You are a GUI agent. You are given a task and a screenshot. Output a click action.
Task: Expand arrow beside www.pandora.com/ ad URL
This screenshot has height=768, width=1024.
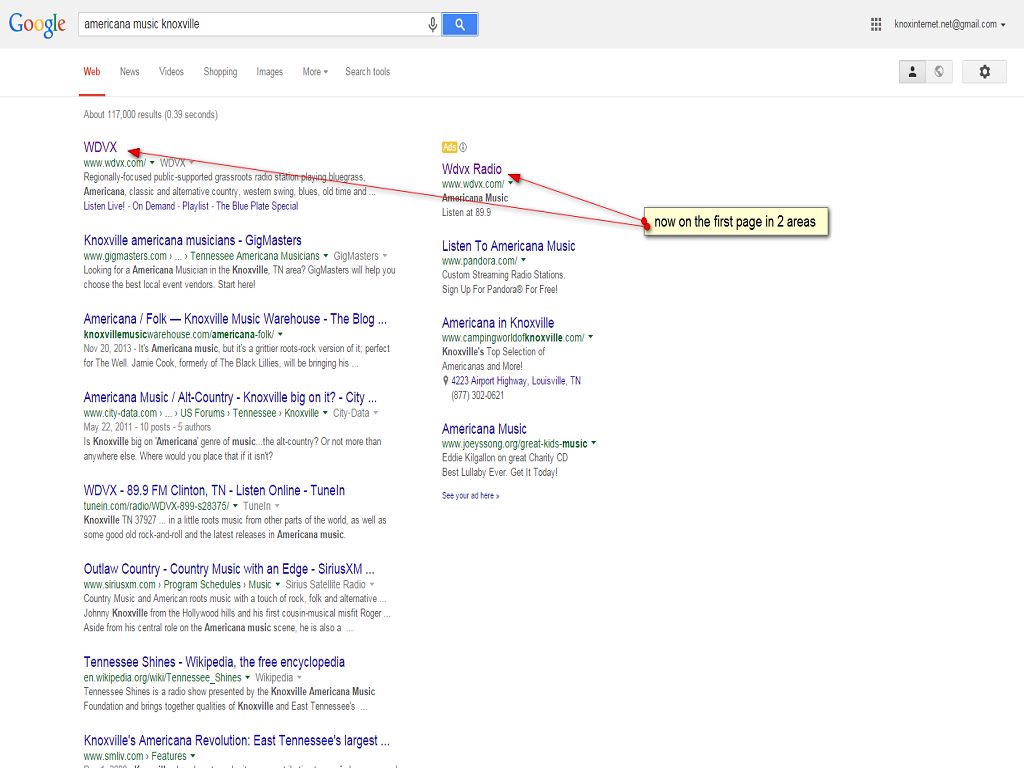524,261
